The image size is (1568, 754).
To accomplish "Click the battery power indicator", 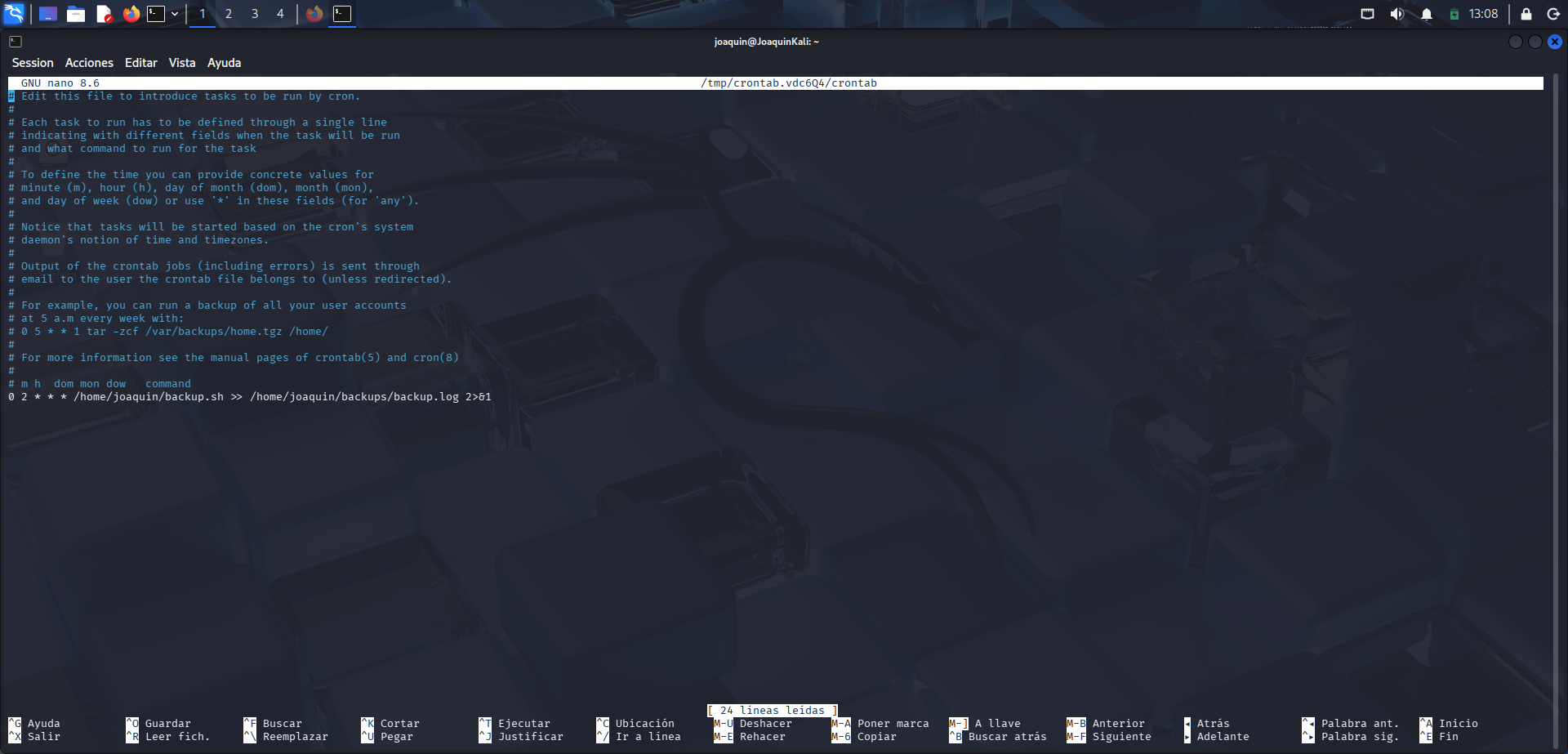I will 1454,14.
